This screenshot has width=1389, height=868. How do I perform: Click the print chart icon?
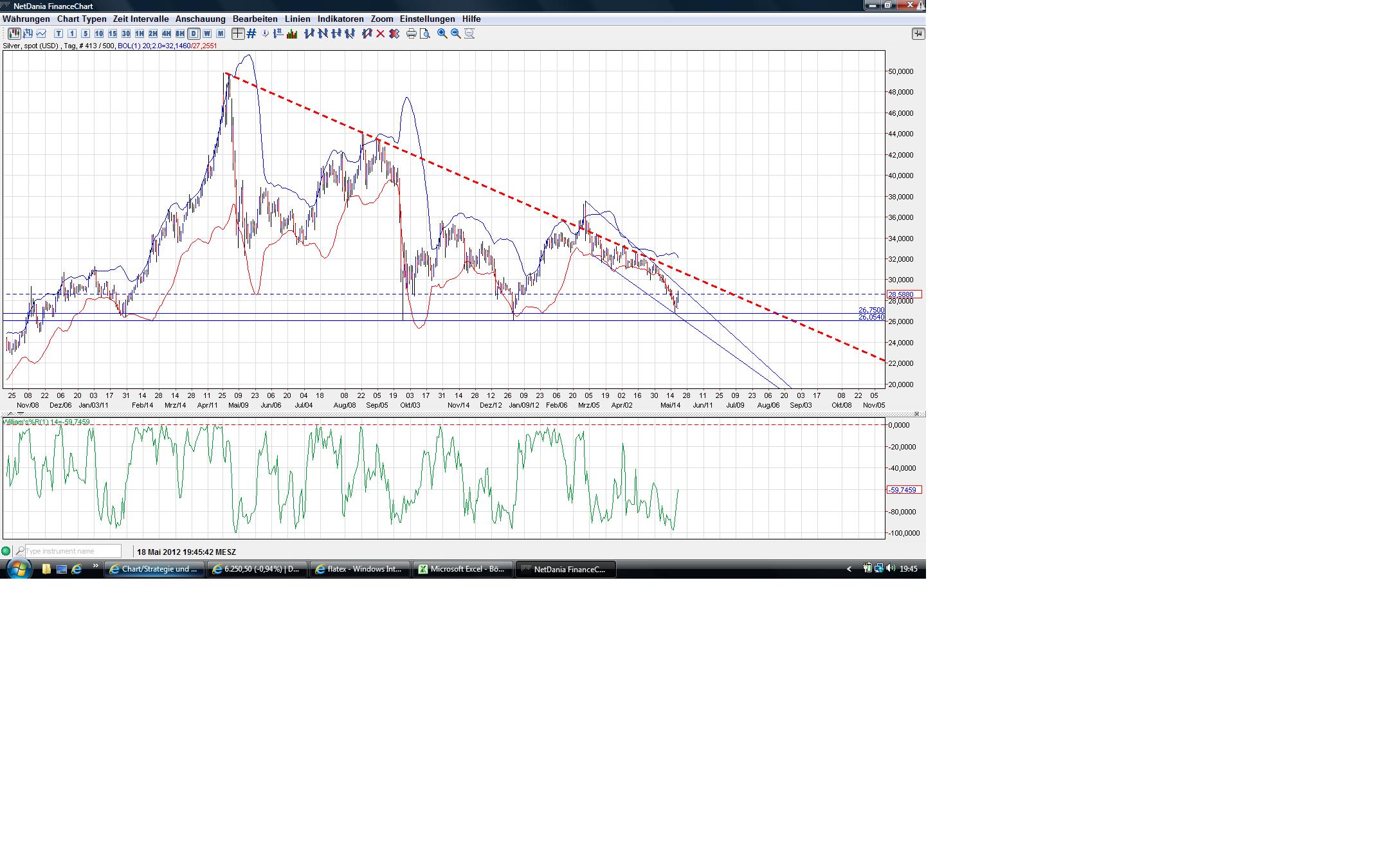[411, 33]
